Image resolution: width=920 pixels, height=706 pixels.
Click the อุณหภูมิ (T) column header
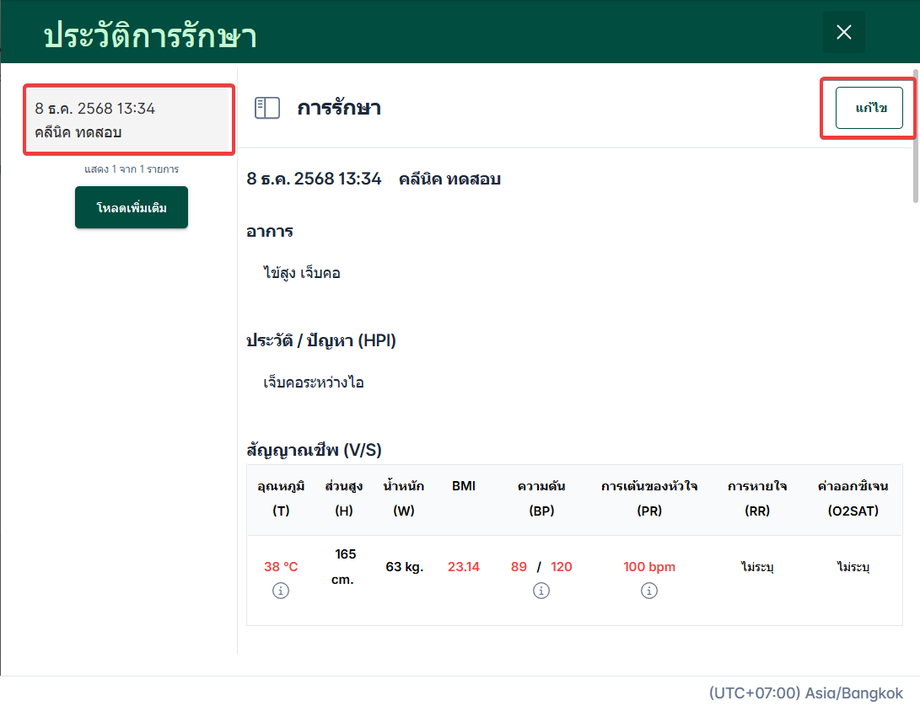point(281,498)
